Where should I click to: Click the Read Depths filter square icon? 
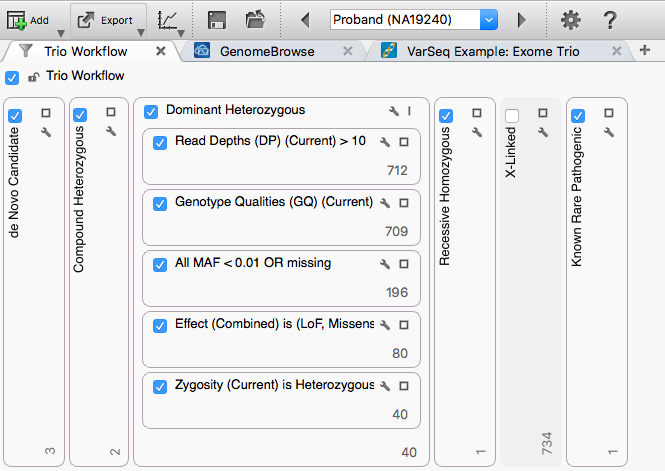[404, 142]
